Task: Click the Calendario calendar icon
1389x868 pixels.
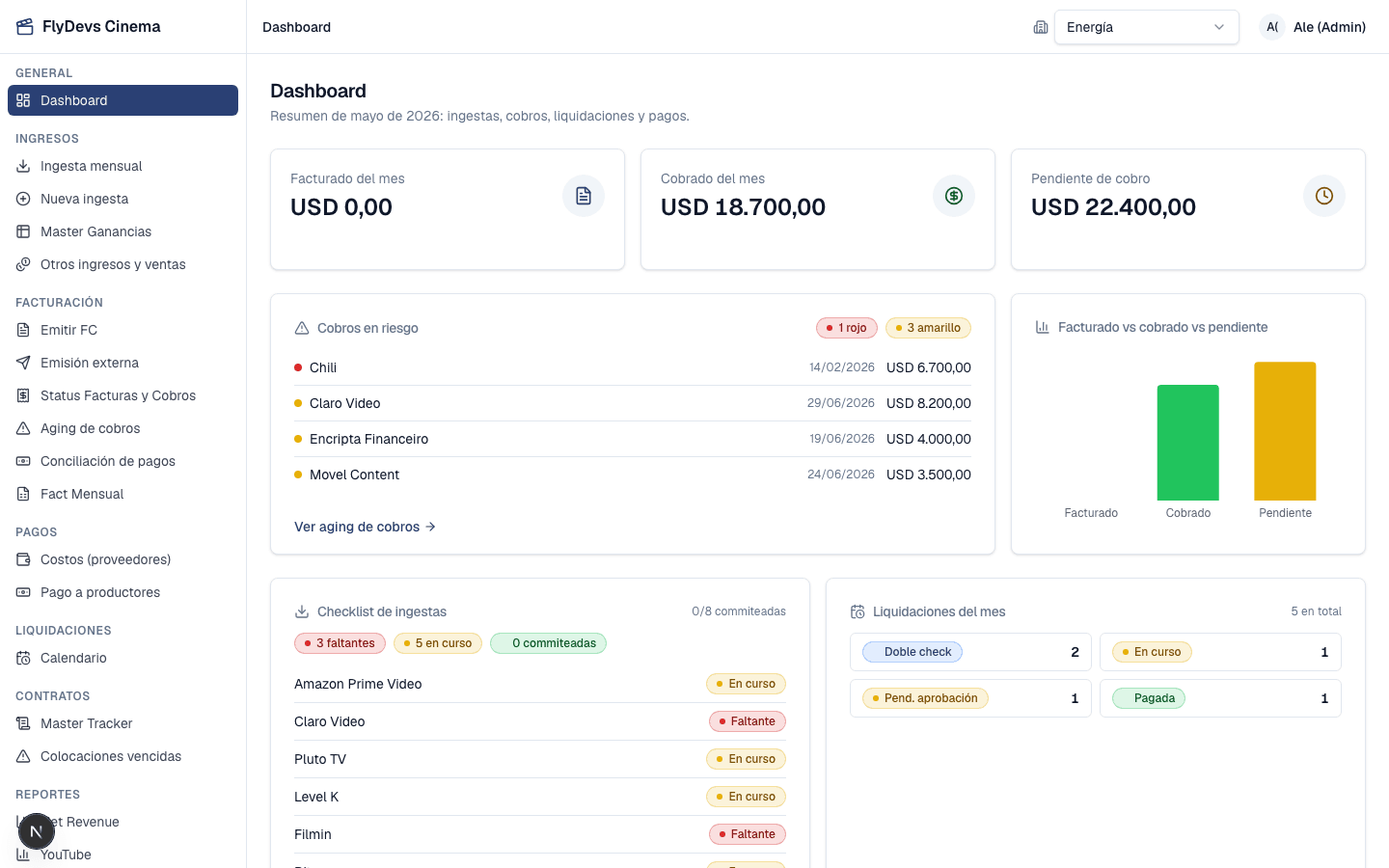Action: [23, 658]
